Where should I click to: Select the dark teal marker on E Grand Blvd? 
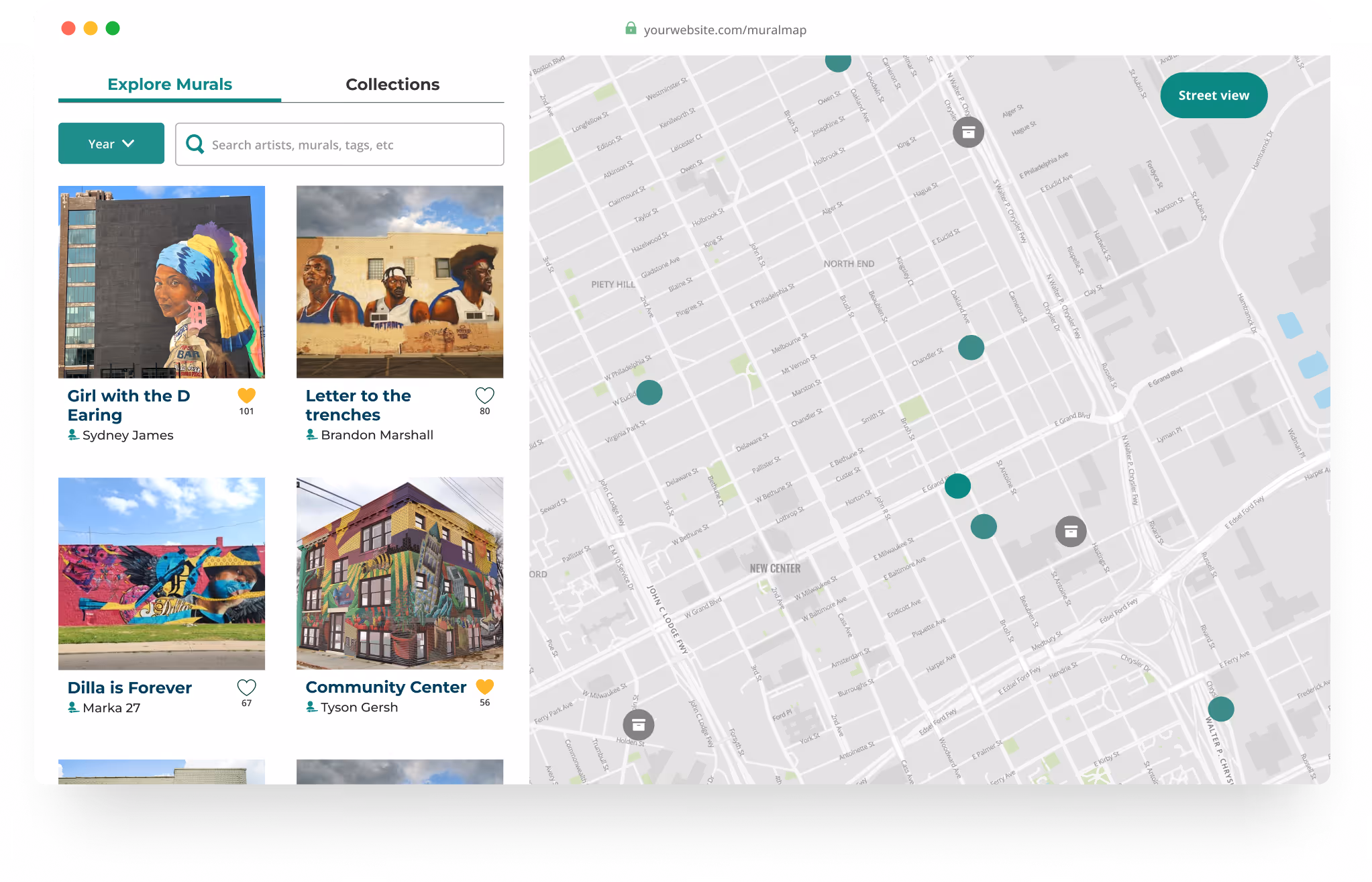click(x=957, y=485)
